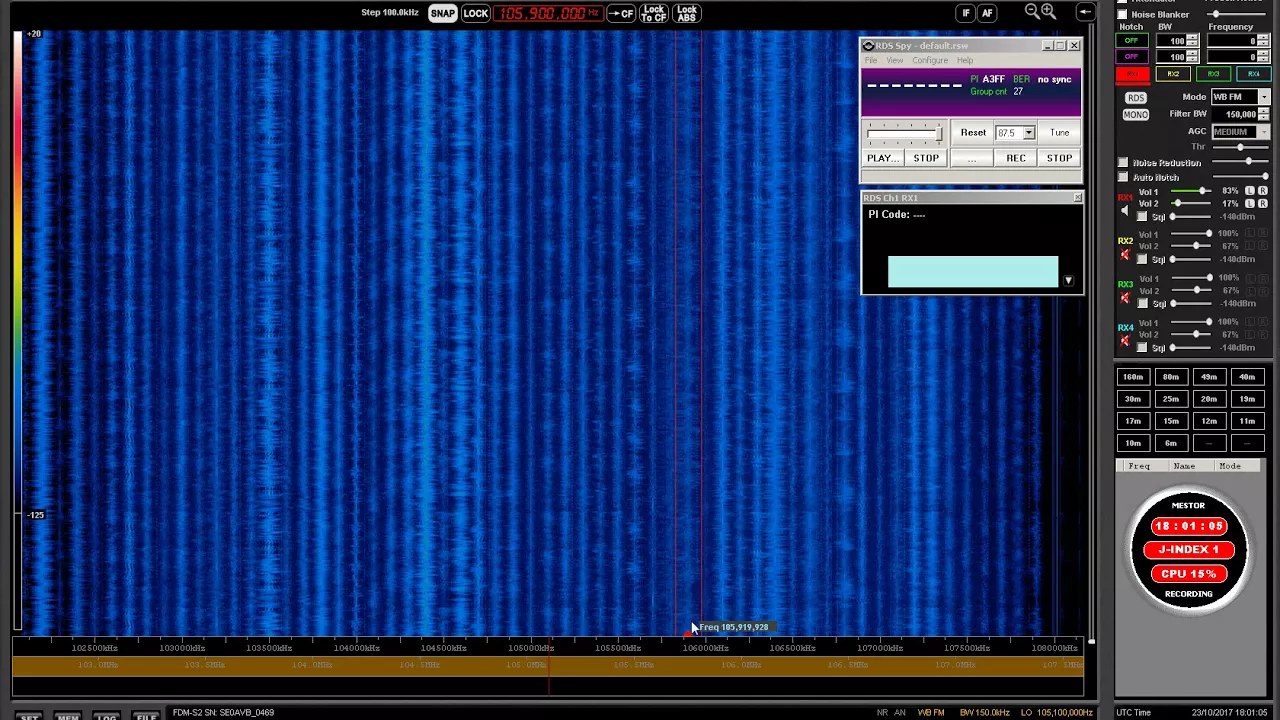This screenshot has height=720, width=1280.
Task: Select the 6m band button
Action: [1171, 443]
